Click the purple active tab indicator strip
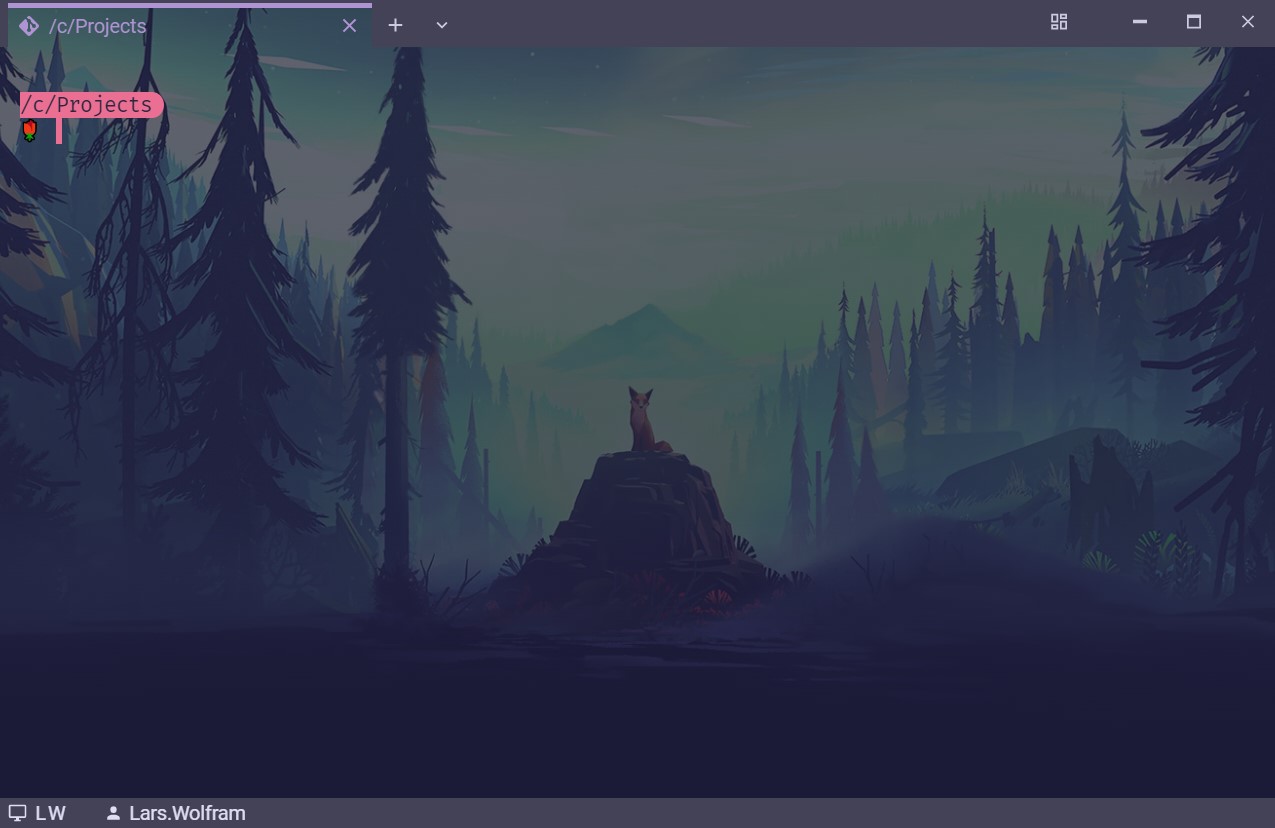The width and height of the screenshot is (1275, 828). [190, 5]
